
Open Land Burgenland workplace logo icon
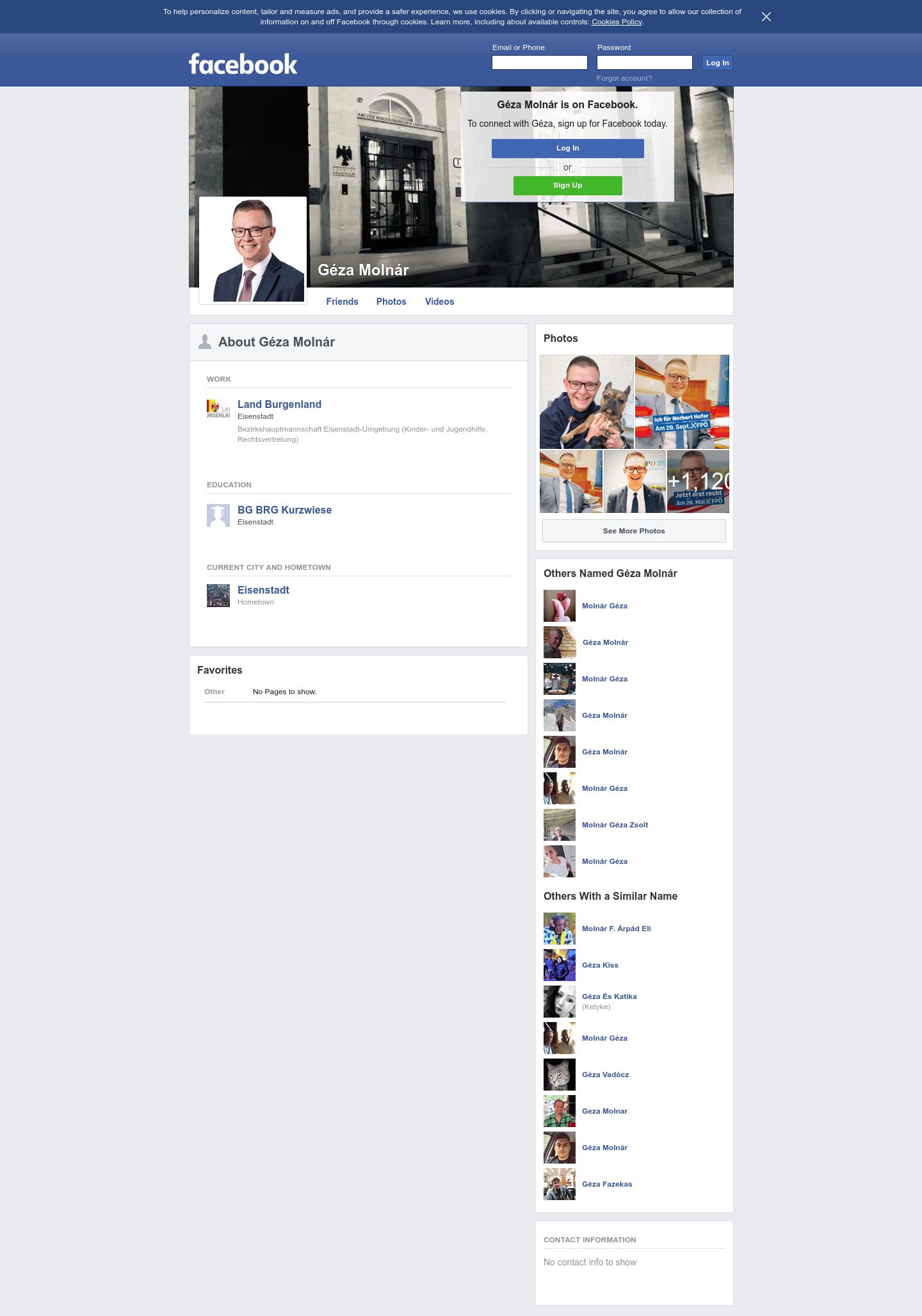pyautogui.click(x=218, y=410)
